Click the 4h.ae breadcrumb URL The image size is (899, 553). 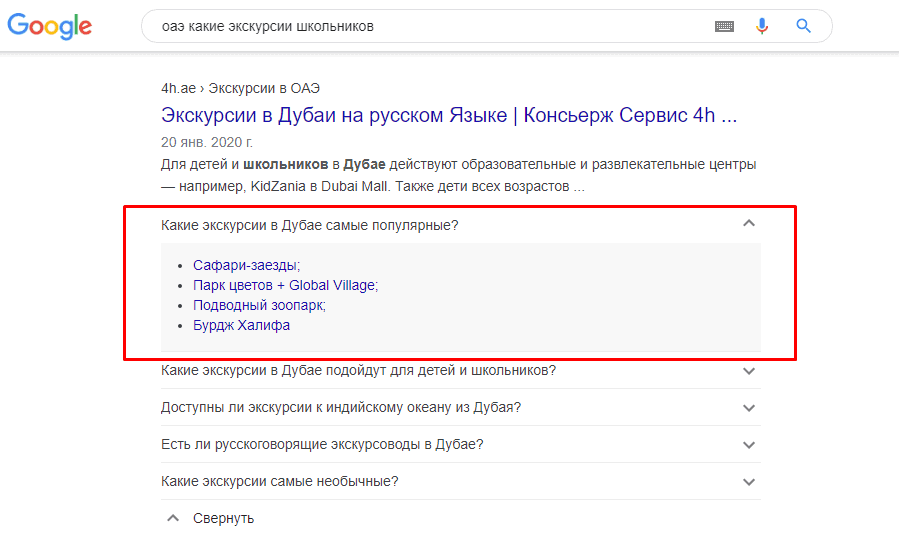click(x=240, y=88)
